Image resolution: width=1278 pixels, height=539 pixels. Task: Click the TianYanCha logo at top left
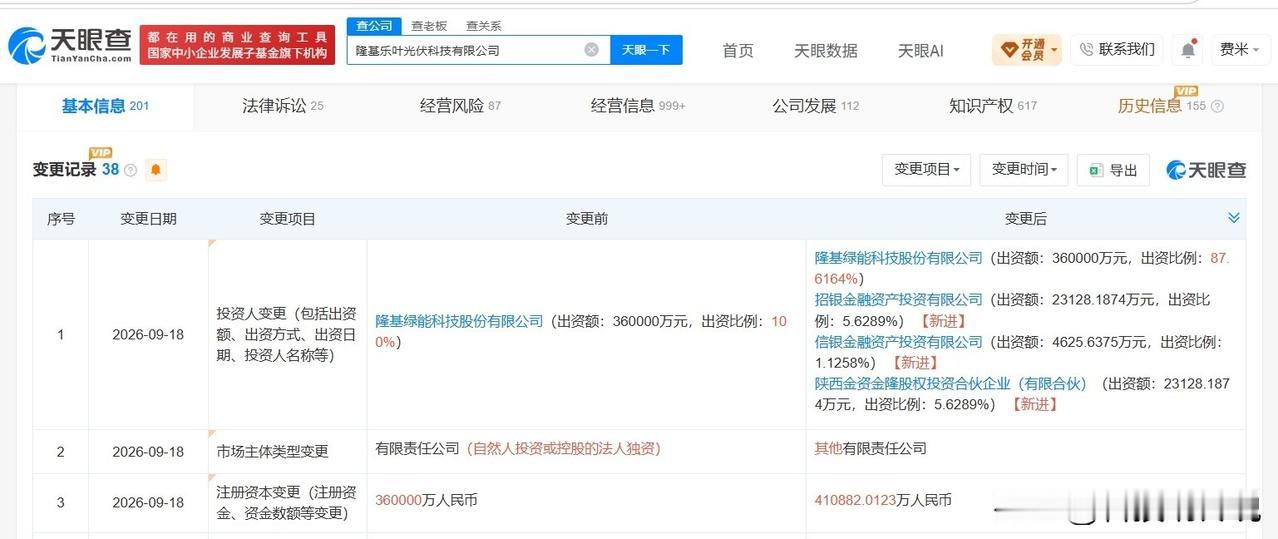point(70,44)
